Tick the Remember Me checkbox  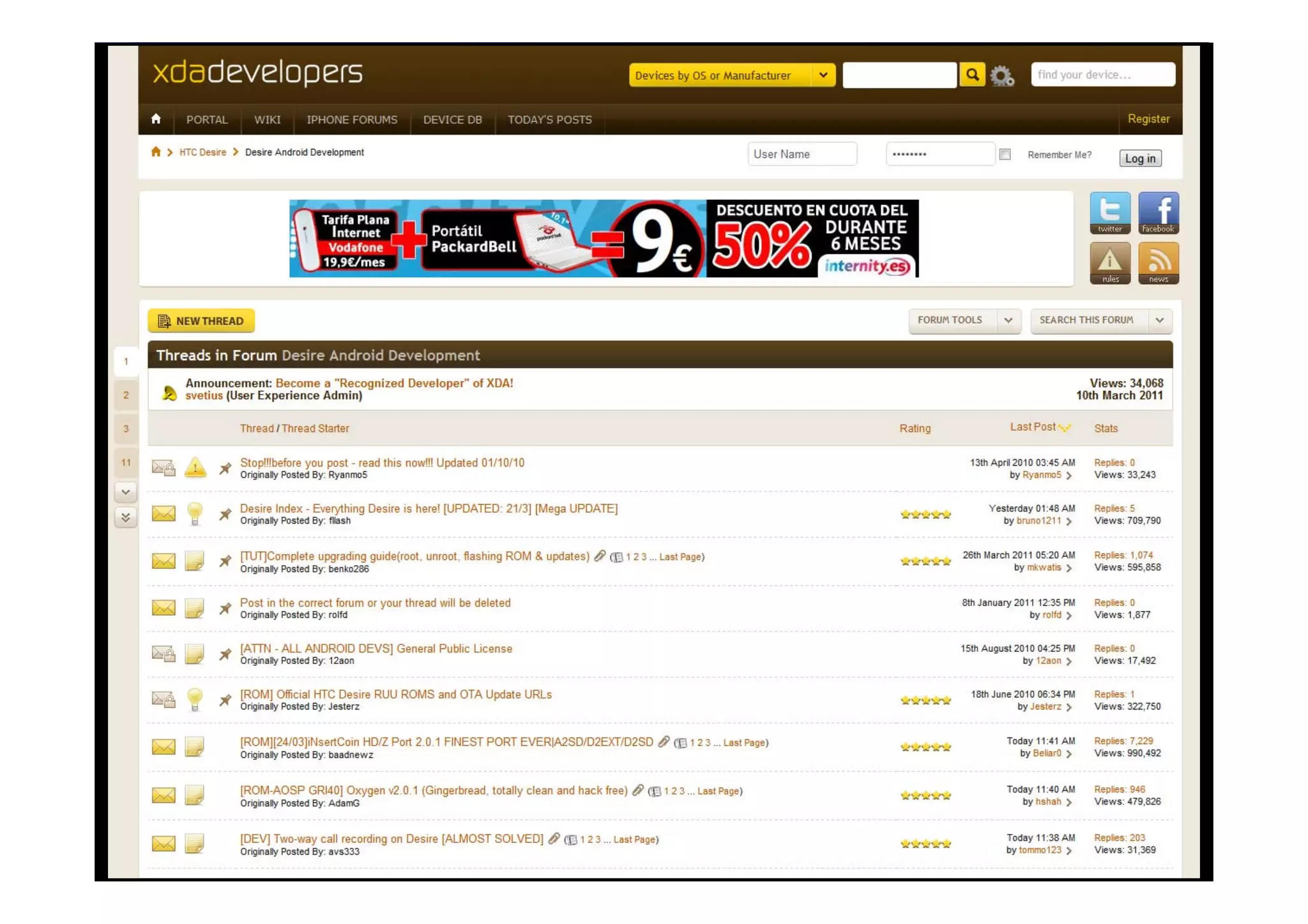coord(1005,155)
